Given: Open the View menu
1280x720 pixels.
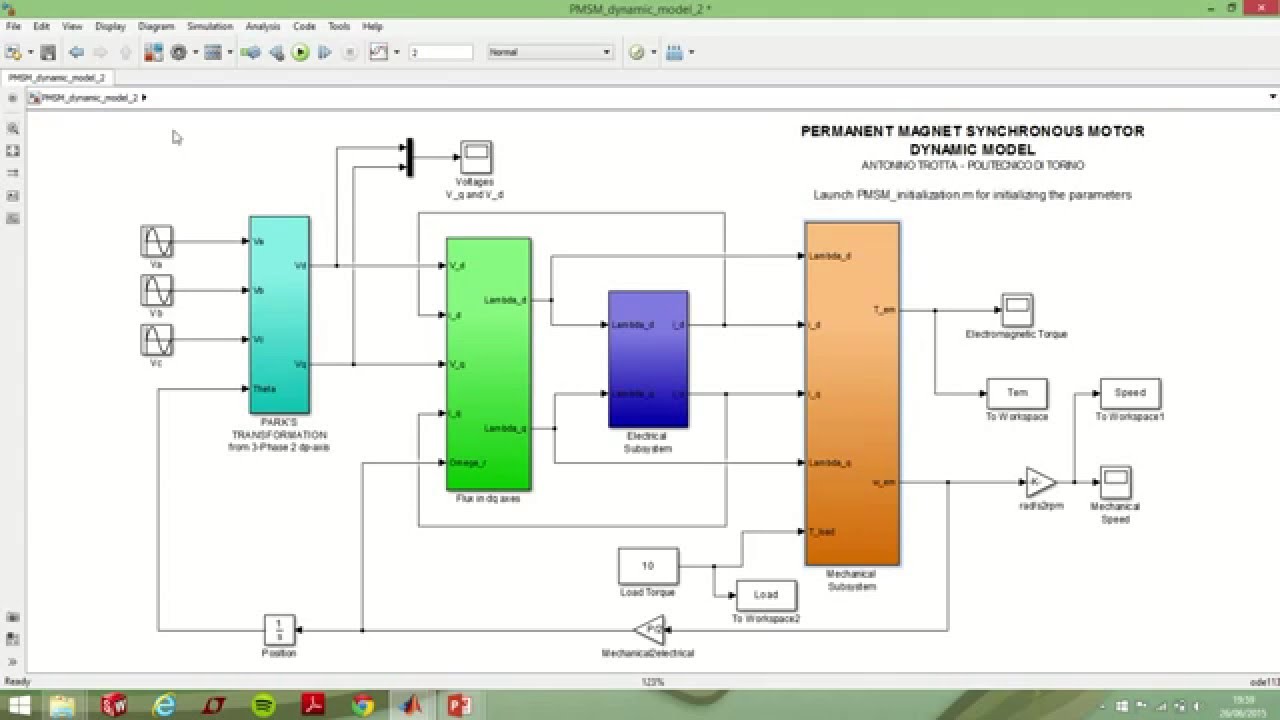Looking at the screenshot, I should [x=72, y=26].
